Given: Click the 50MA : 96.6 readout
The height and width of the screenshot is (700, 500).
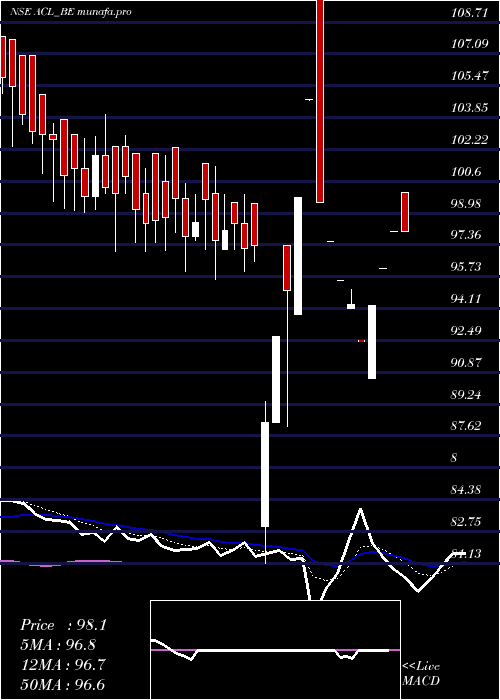Looking at the screenshot, I should [x=63, y=685].
